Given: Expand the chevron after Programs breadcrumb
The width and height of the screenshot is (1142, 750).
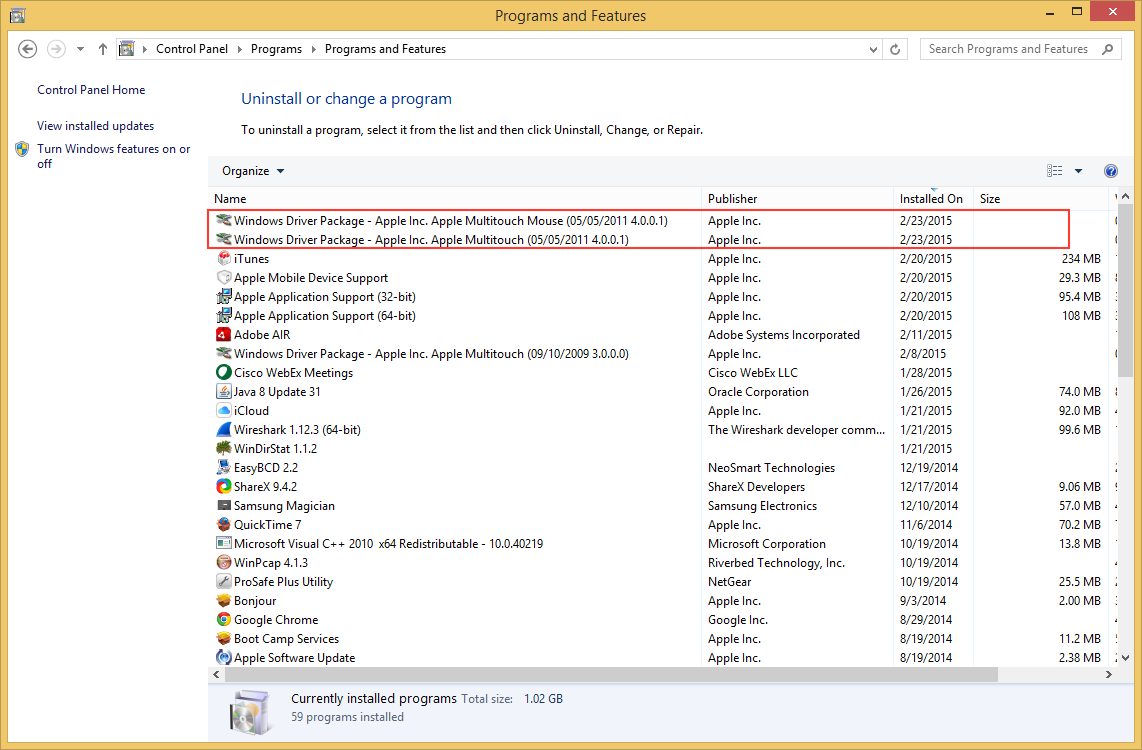Looking at the screenshot, I should [314, 50].
